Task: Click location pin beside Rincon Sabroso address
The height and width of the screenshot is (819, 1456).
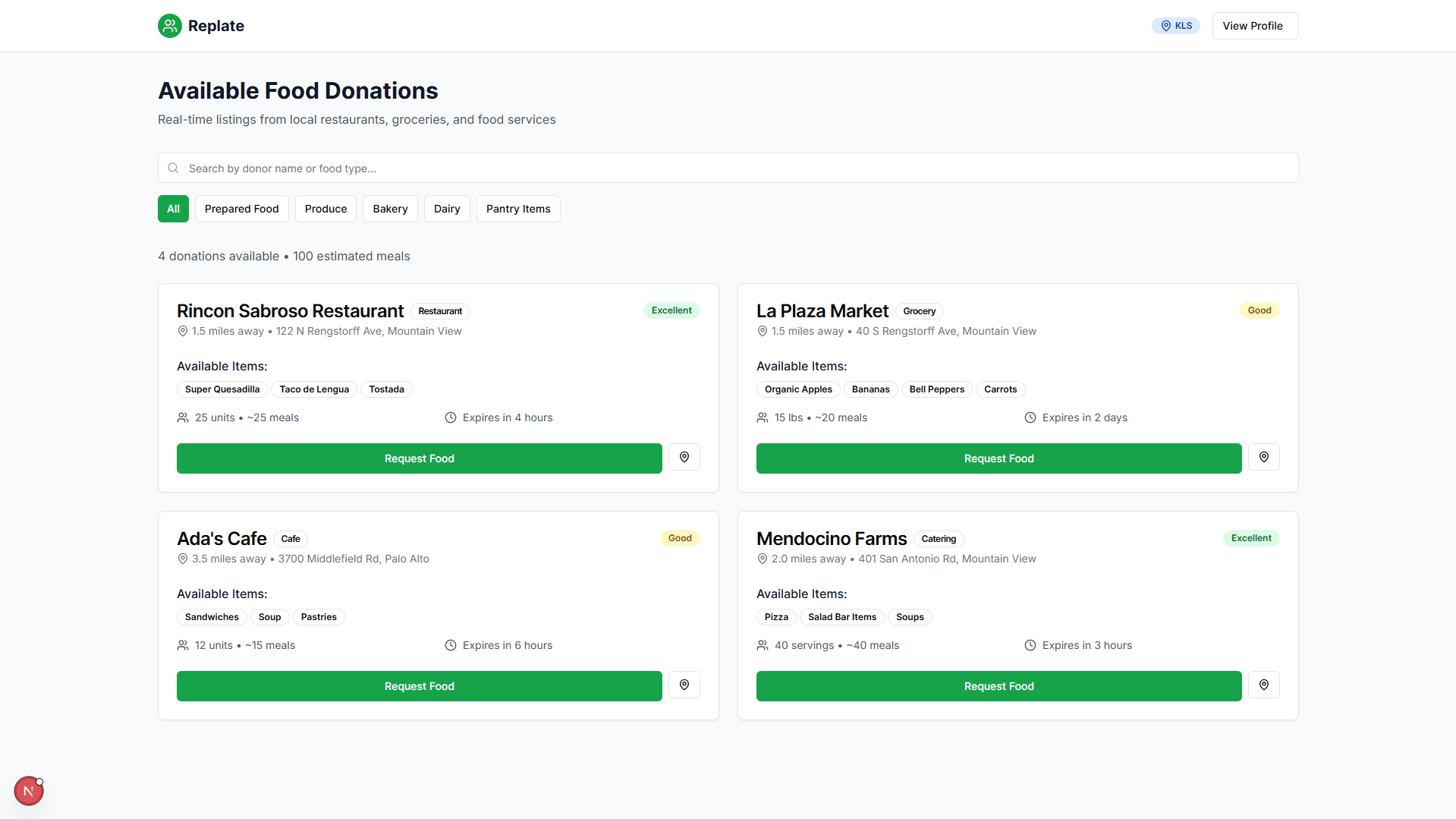Action: 183,331
